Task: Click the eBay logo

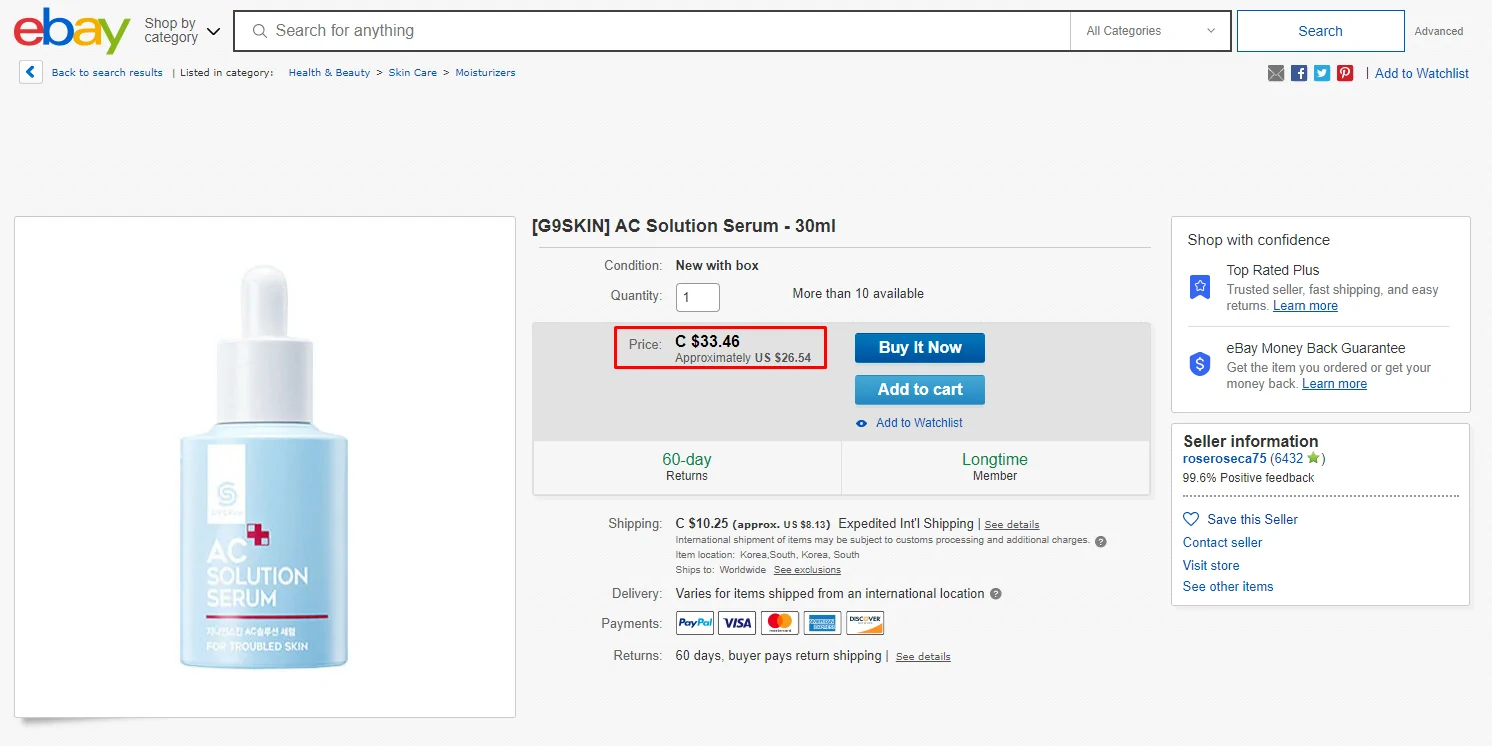Action: 71,31
